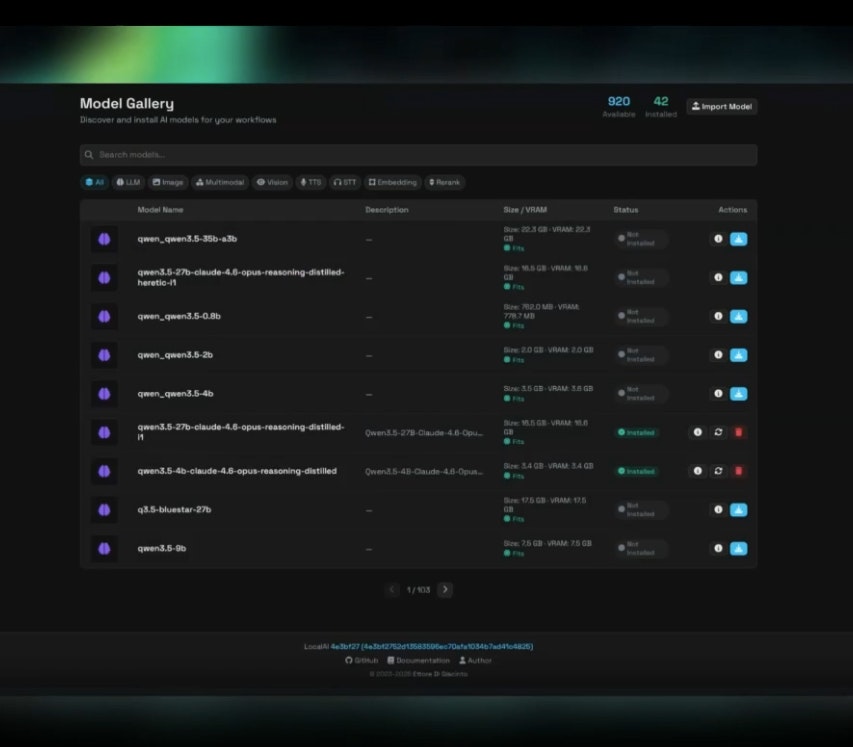The image size is (853, 747).
Task: Click model name qwen3.5-9b
Action: 162,548
